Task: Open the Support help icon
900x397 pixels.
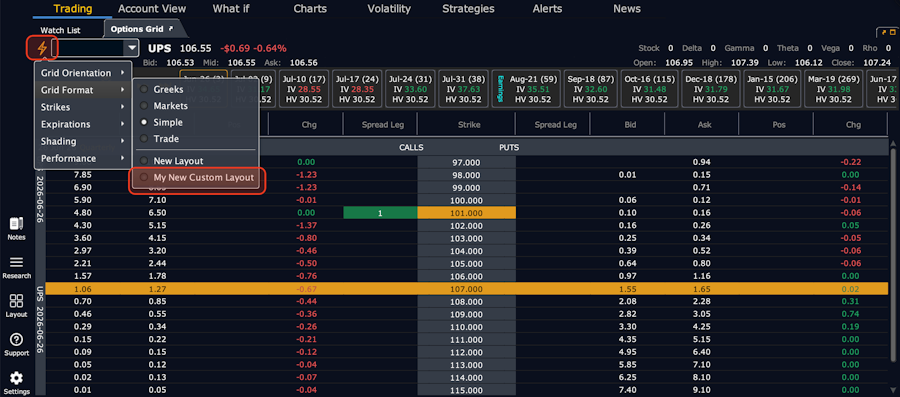Action: pyautogui.click(x=16, y=344)
